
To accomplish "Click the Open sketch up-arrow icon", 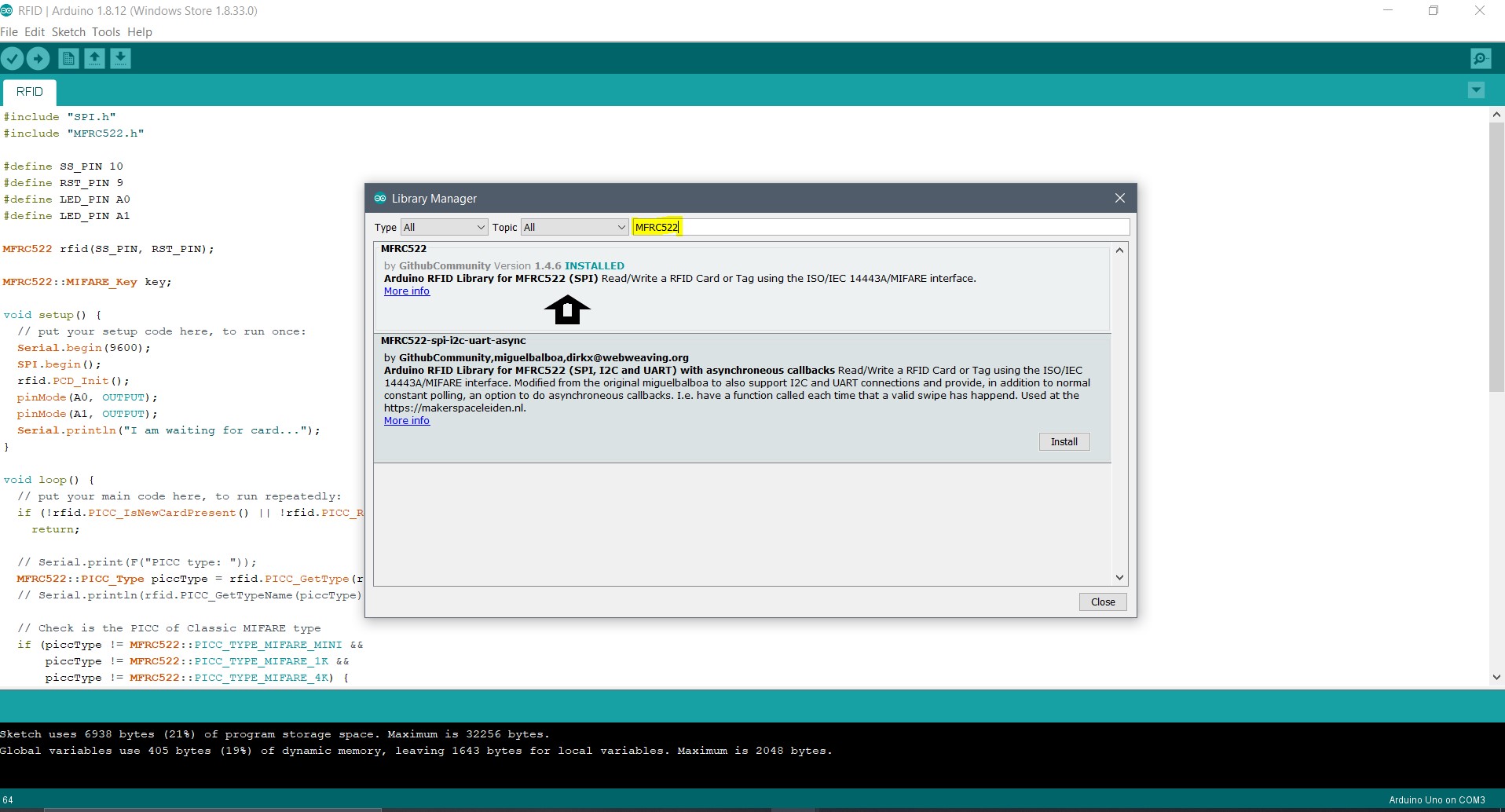I will [94, 59].
